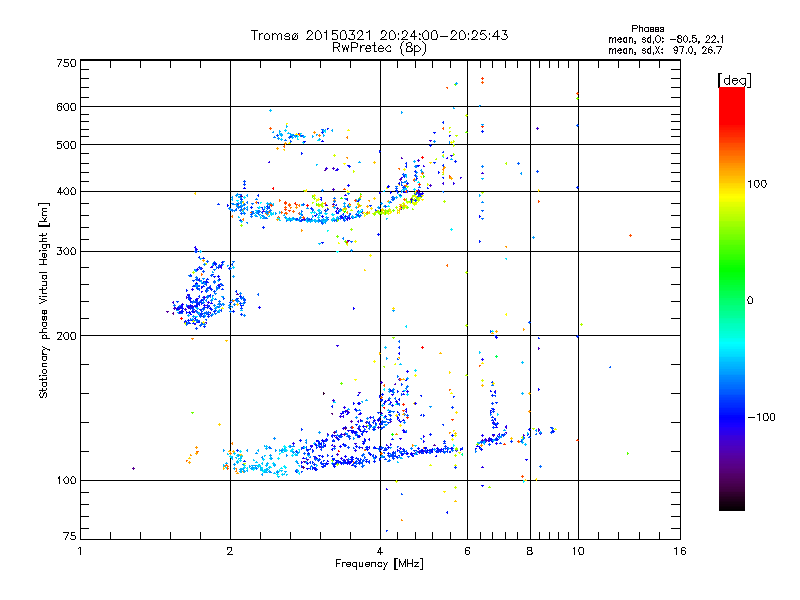Click the color bar's positive "100" tick label
This screenshot has width=800, height=600.
tap(757, 184)
